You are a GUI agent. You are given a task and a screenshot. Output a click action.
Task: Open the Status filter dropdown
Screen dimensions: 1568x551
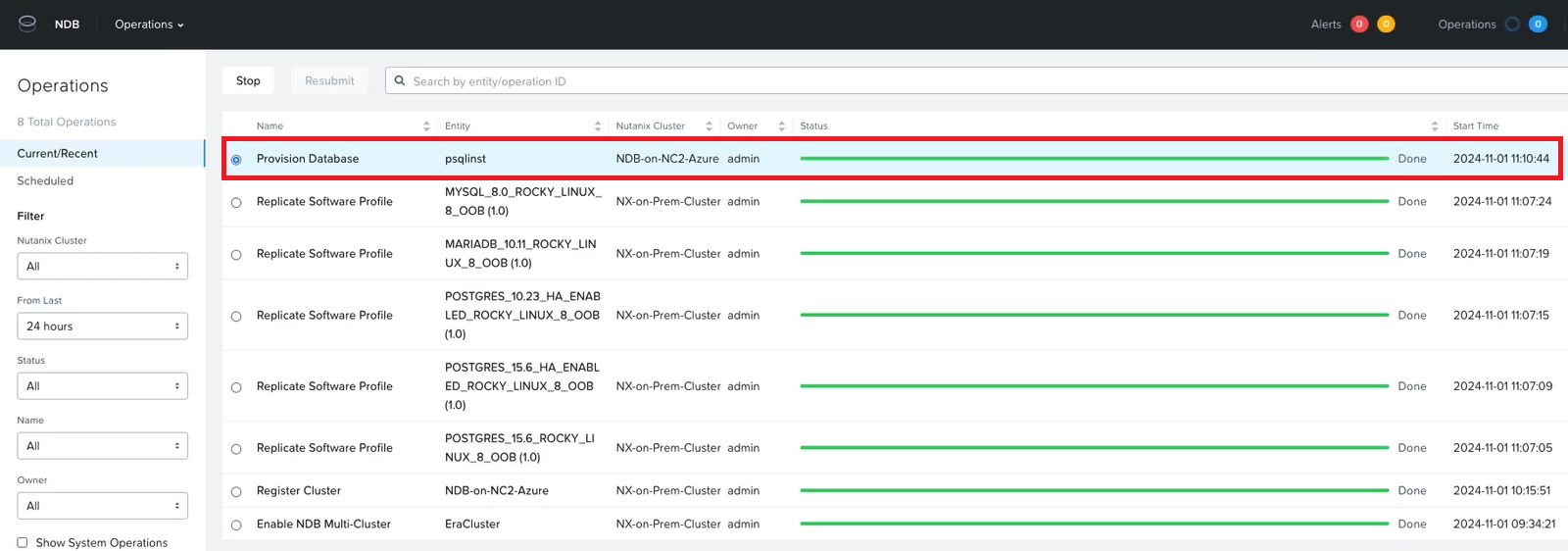[102, 385]
